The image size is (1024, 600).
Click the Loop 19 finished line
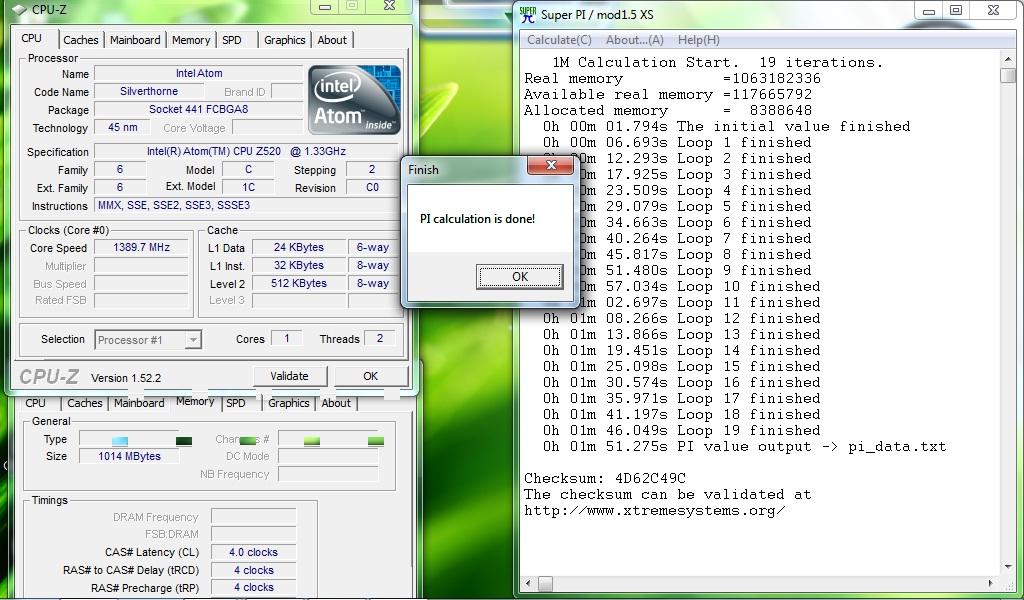(x=681, y=431)
